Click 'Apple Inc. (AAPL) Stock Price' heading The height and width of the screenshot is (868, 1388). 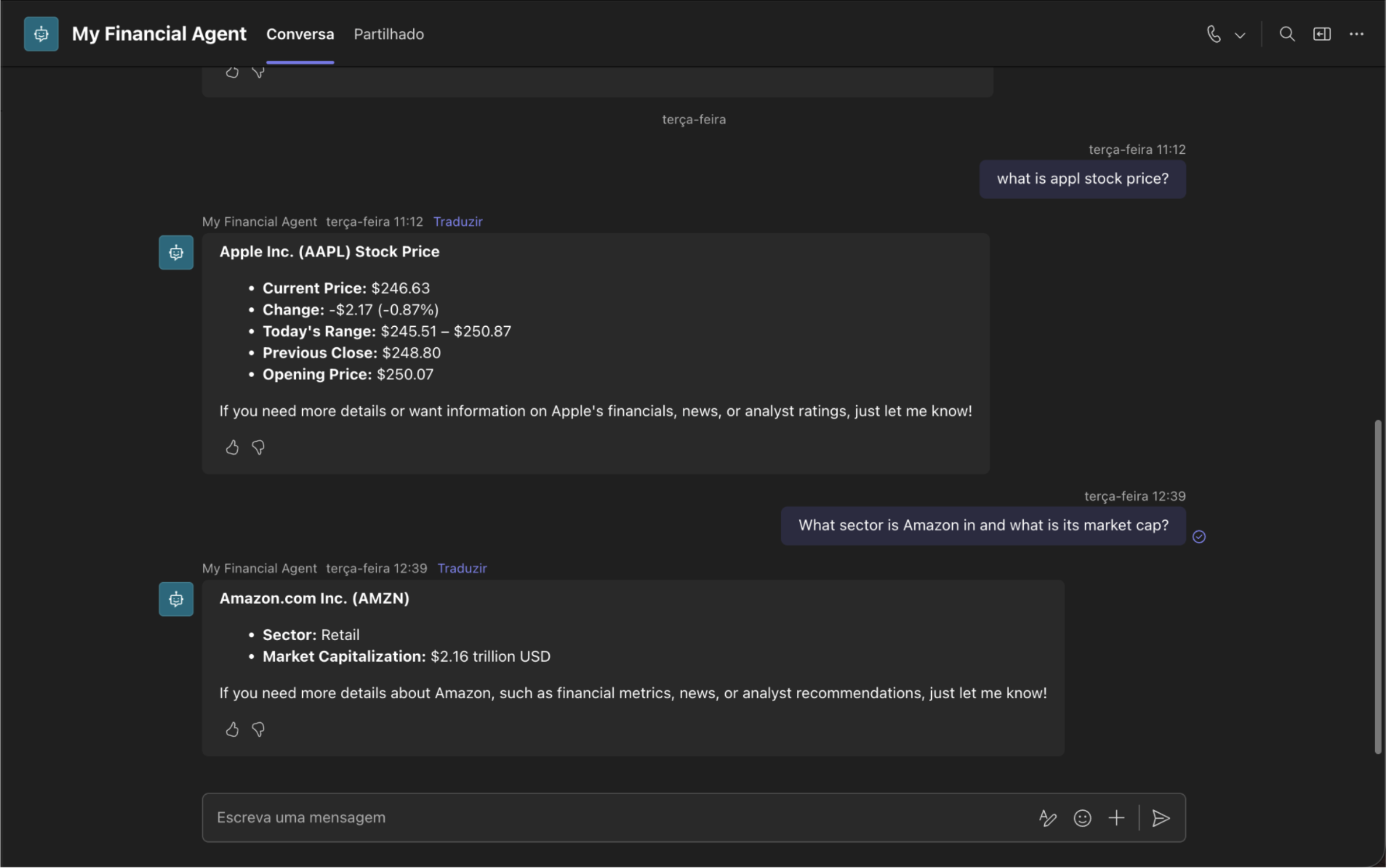pyautogui.click(x=330, y=252)
